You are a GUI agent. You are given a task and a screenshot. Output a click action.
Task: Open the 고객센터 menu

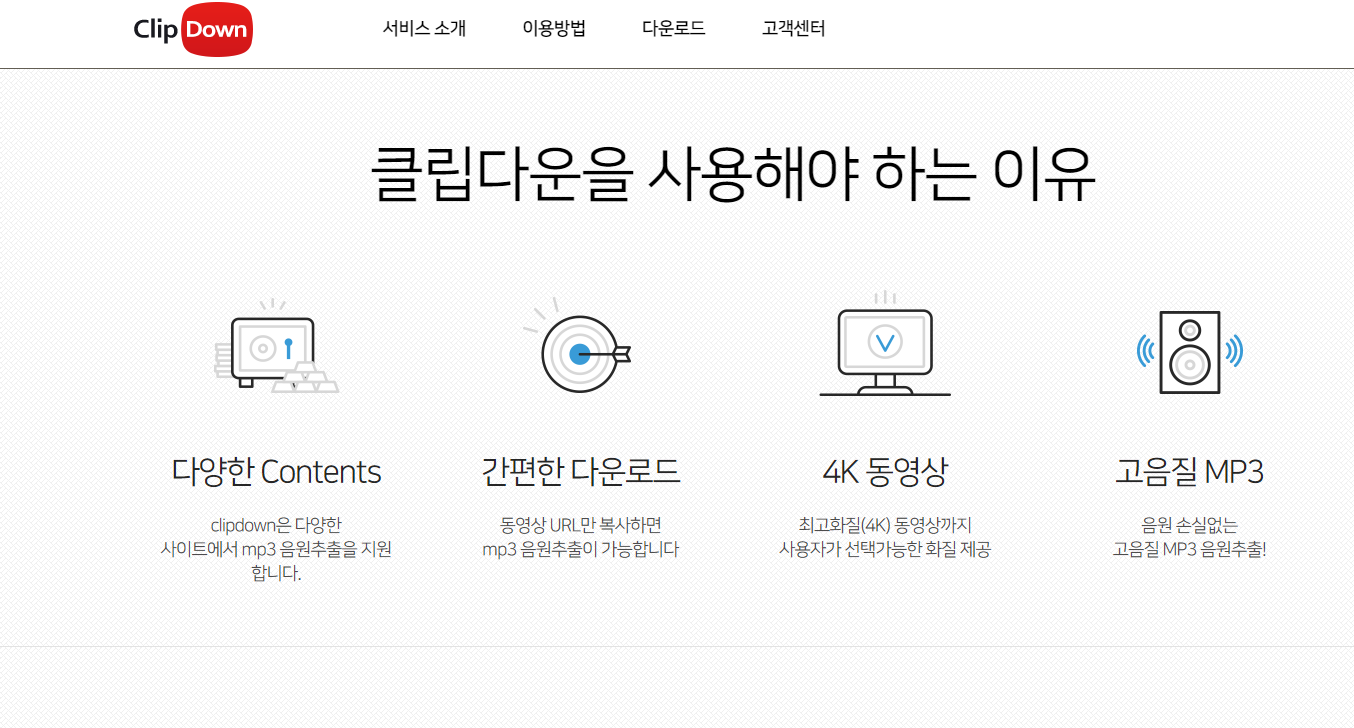pyautogui.click(x=794, y=28)
